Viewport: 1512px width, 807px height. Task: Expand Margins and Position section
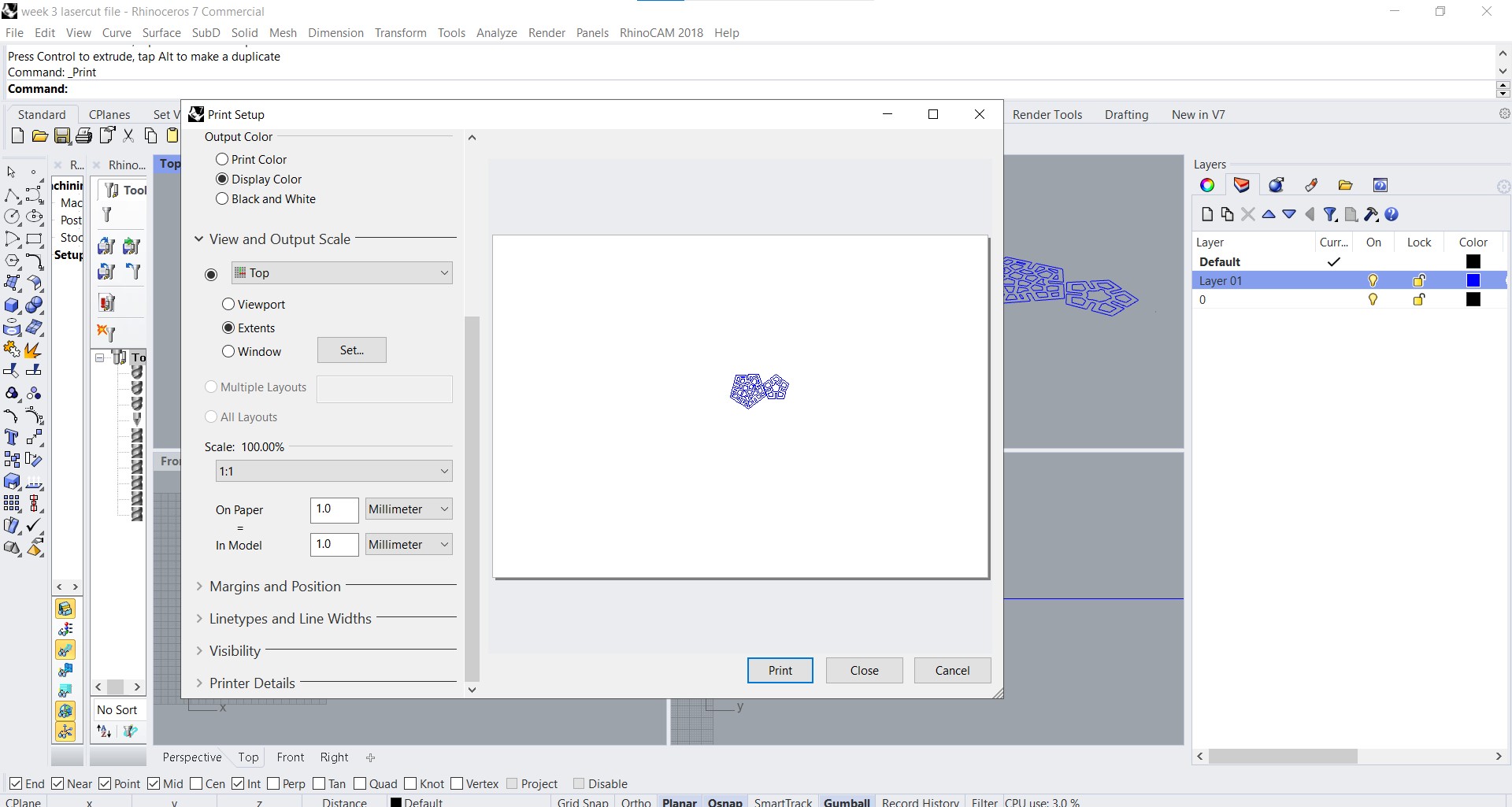(199, 586)
